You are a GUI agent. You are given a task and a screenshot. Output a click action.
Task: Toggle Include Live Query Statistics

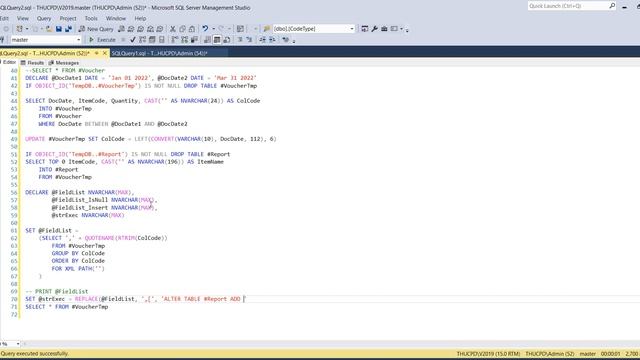(x=184, y=40)
